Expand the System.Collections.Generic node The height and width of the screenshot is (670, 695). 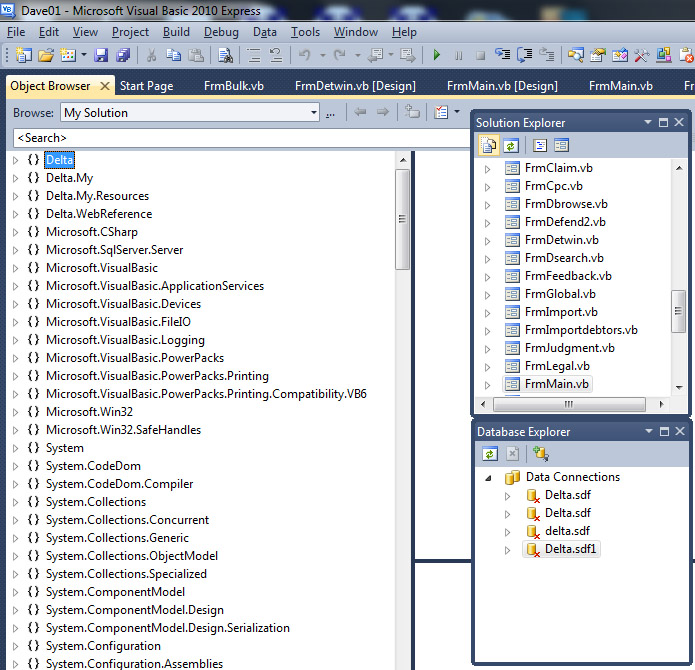[x=16, y=538]
